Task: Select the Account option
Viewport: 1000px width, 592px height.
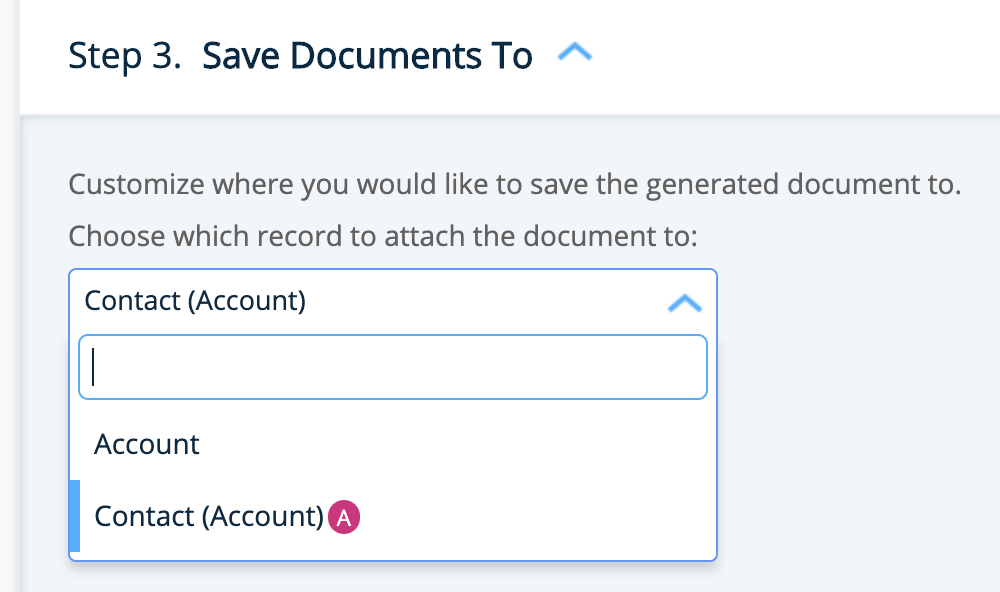Action: coord(147,444)
